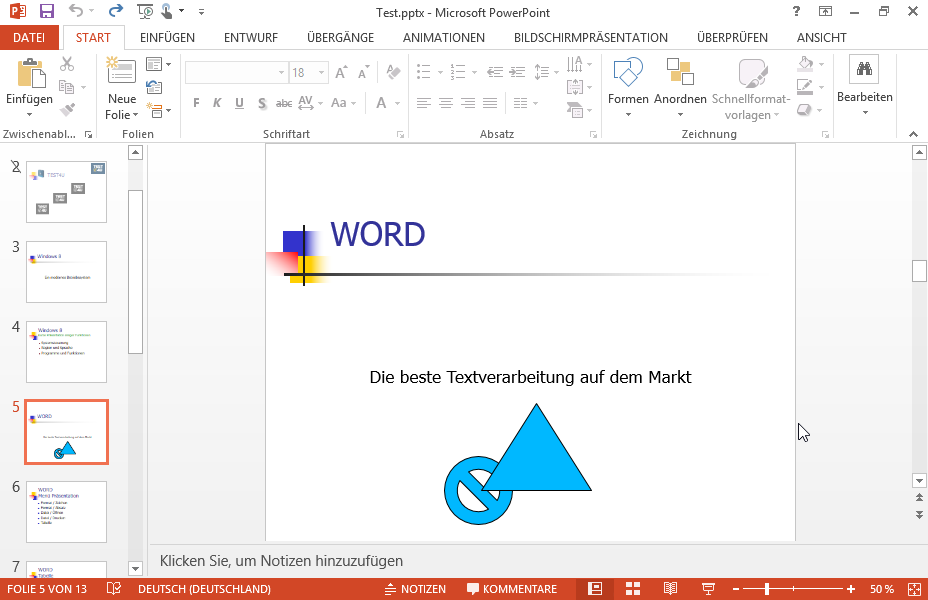Click the reset slide icon

click(154, 87)
